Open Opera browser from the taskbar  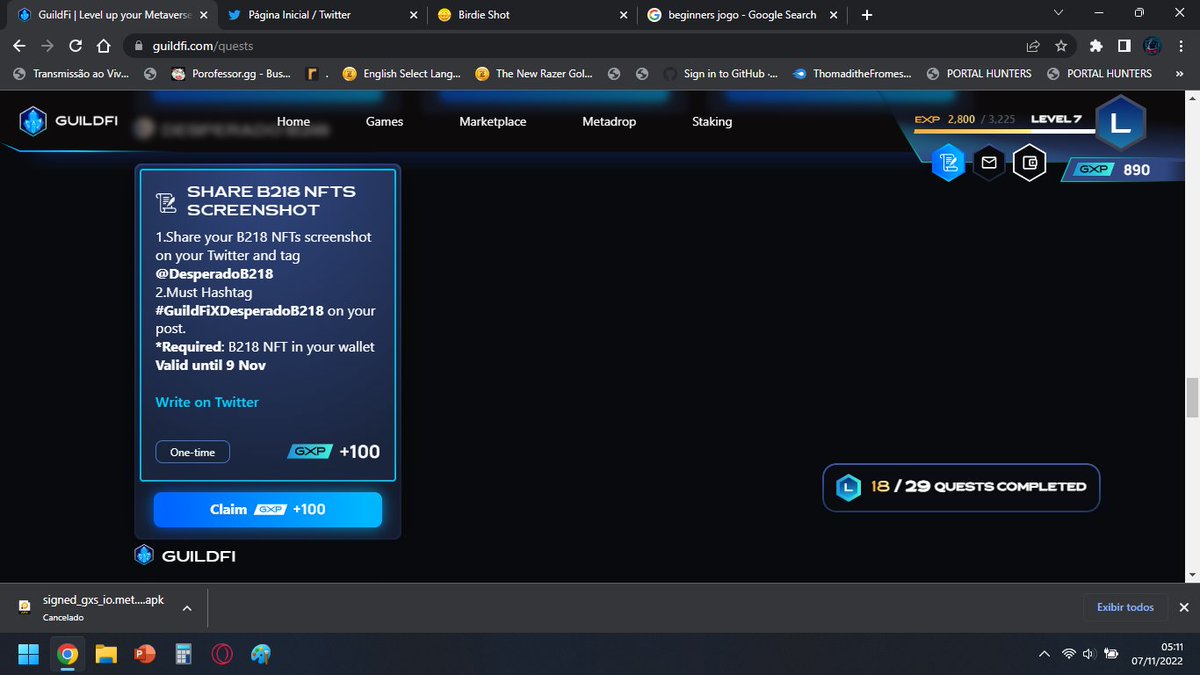222,654
